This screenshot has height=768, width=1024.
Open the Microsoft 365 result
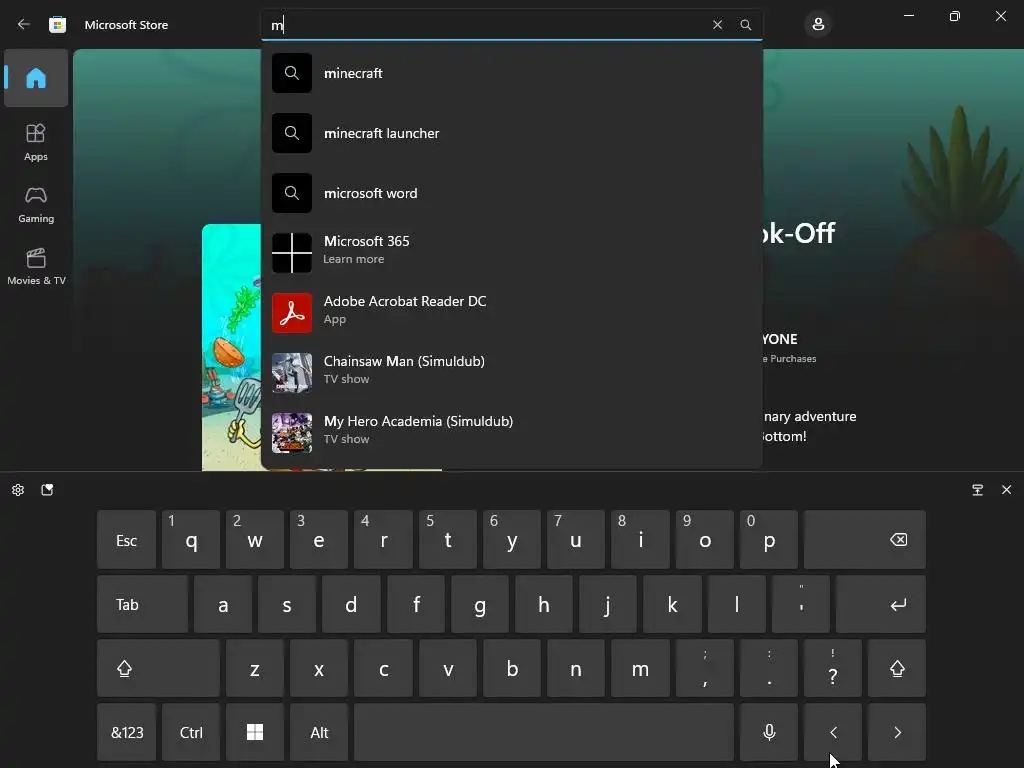(512, 253)
